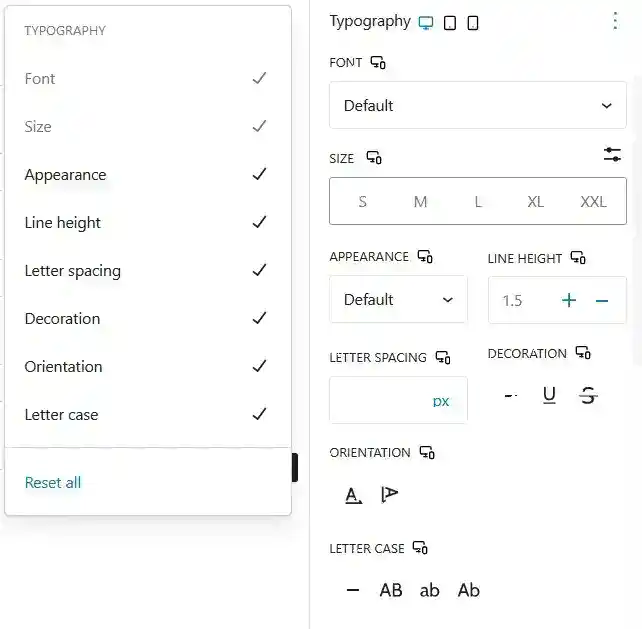
Task: Apply strikethrough decoration
Action: coord(588,395)
